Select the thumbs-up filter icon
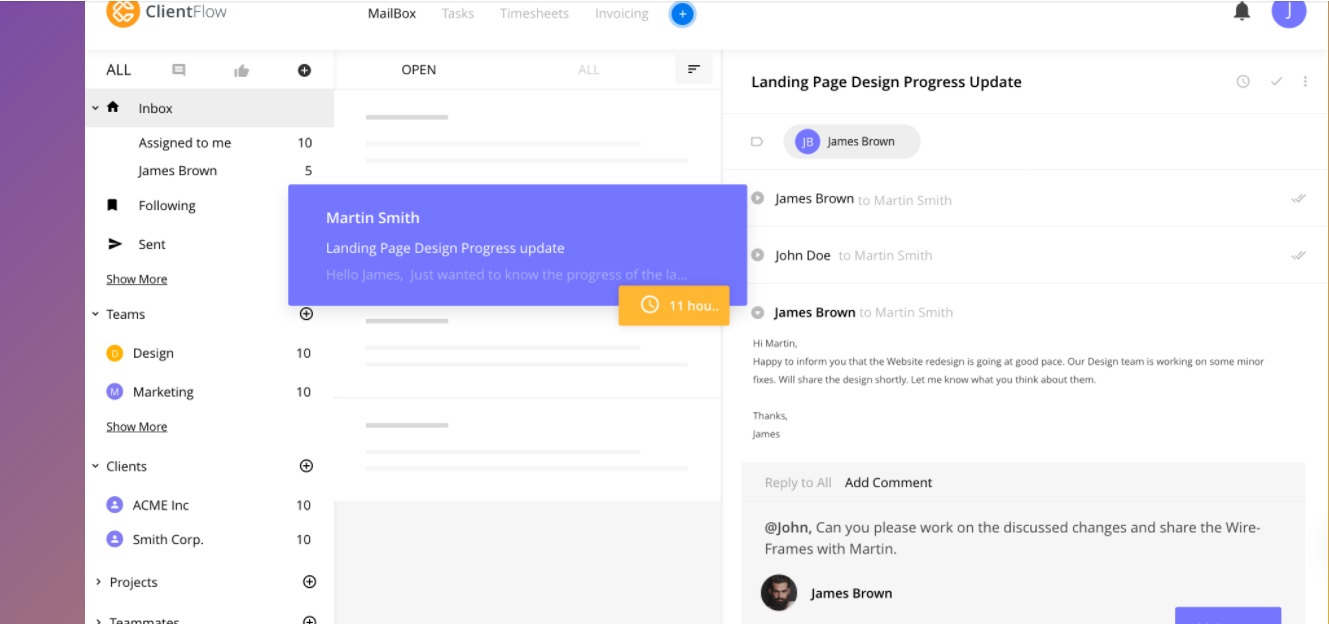The height and width of the screenshot is (624, 1329). click(x=241, y=70)
